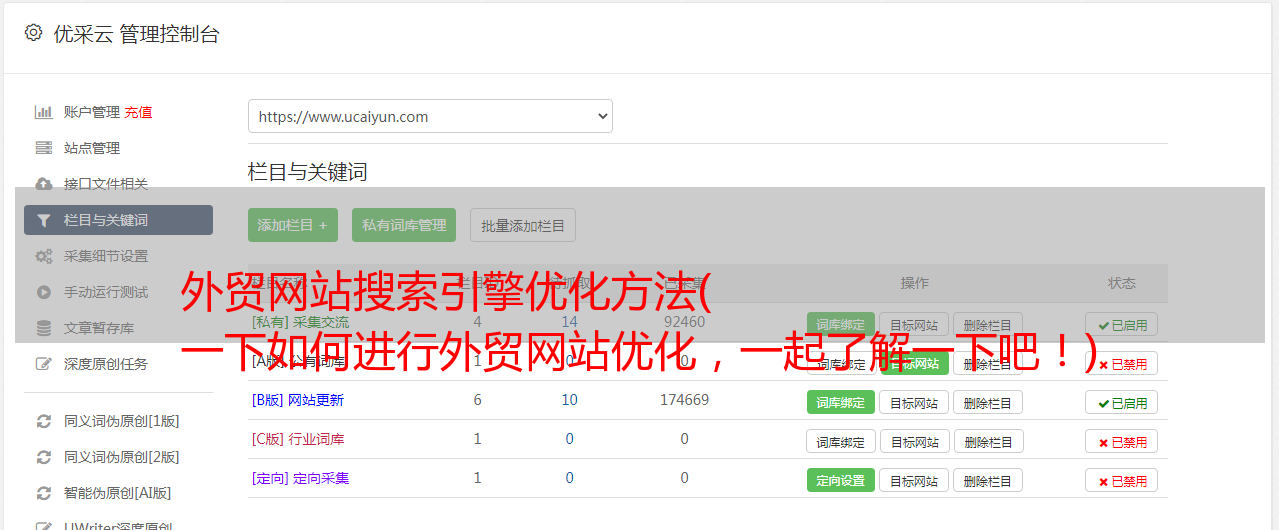Image resolution: width=1279 pixels, height=530 pixels.
Task: Click the 92460 value in the 采集交流 row
Action: tap(684, 322)
